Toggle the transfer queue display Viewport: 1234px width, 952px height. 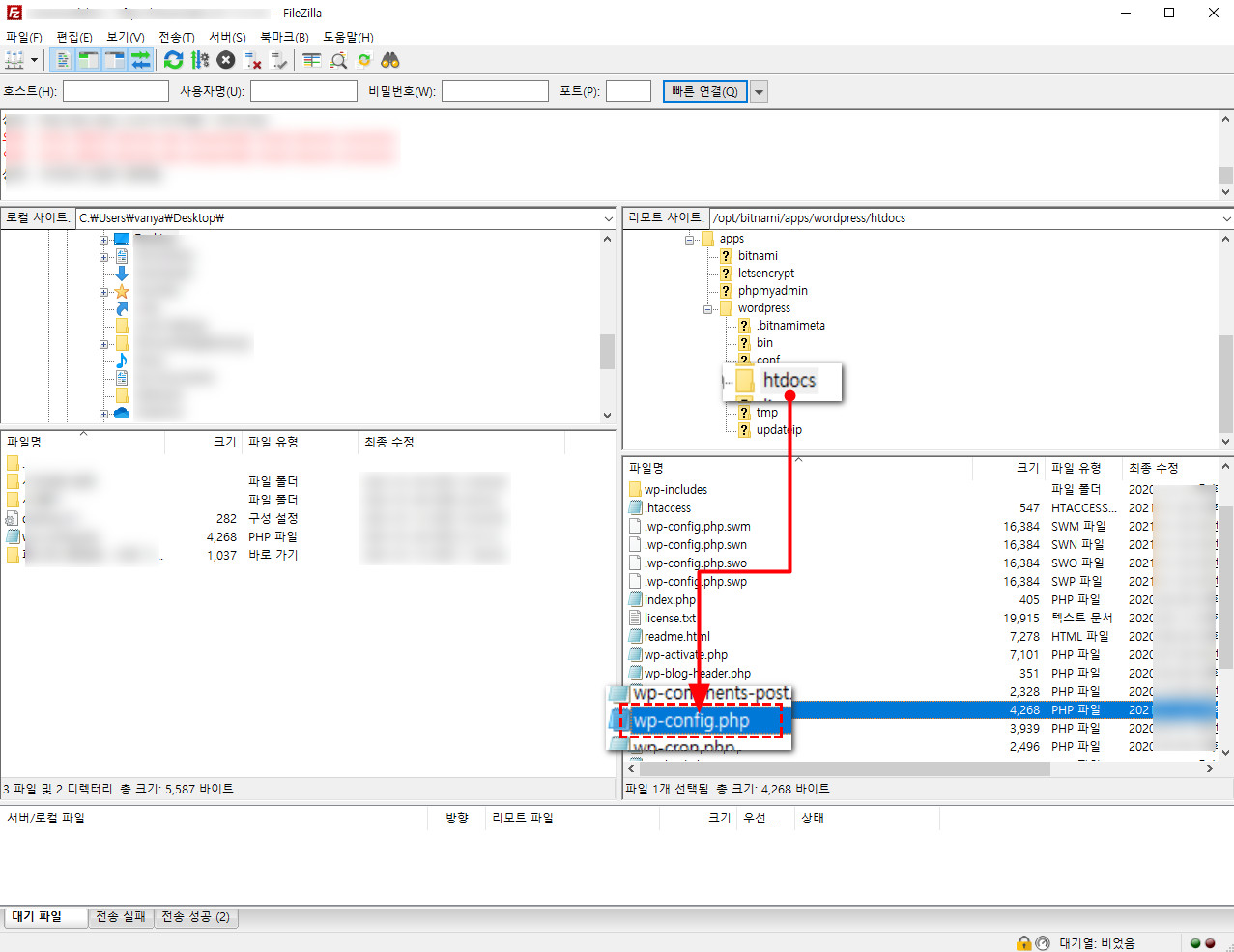point(141,60)
